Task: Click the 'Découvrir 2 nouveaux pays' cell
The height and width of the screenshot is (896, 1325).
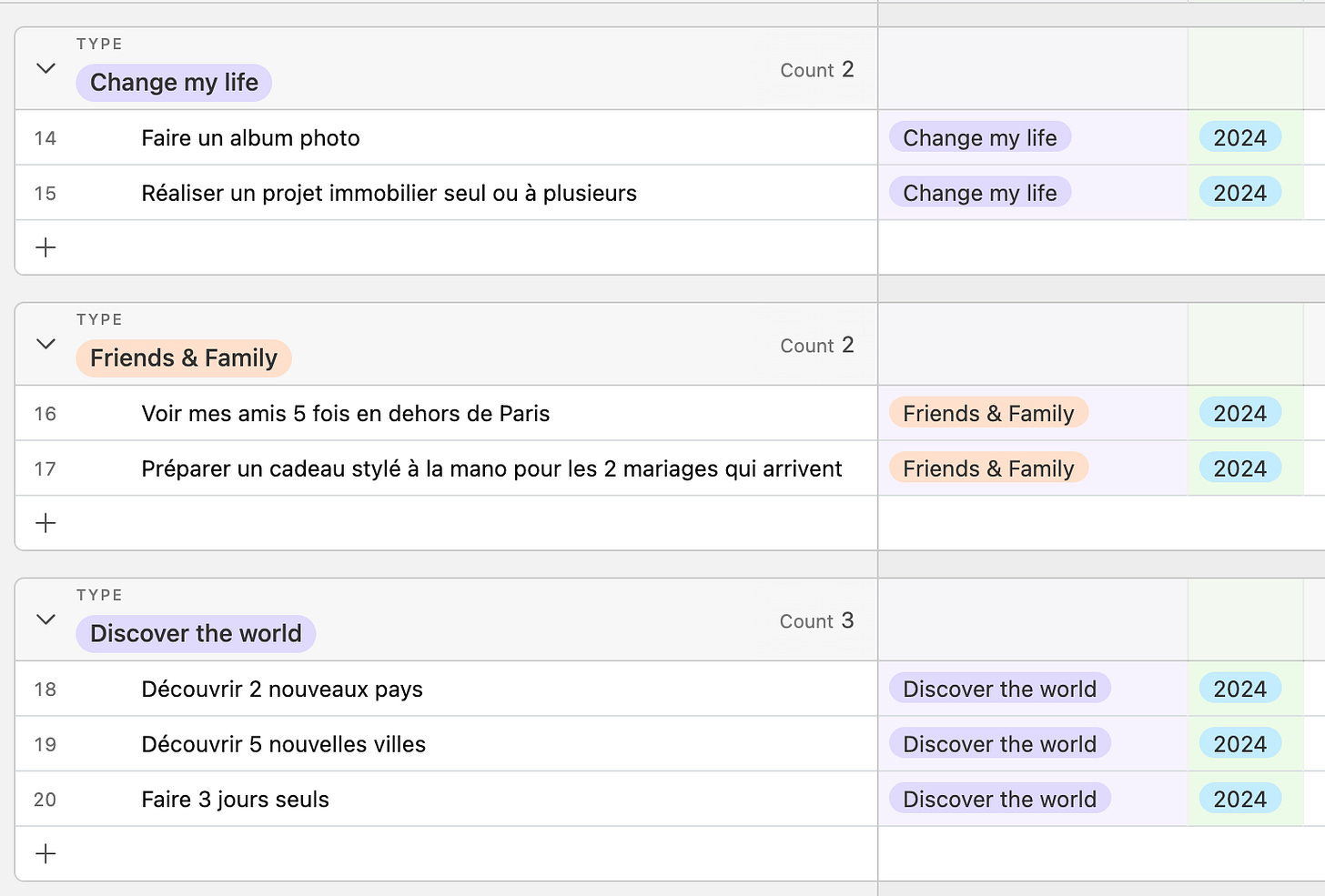Action: tap(282, 690)
